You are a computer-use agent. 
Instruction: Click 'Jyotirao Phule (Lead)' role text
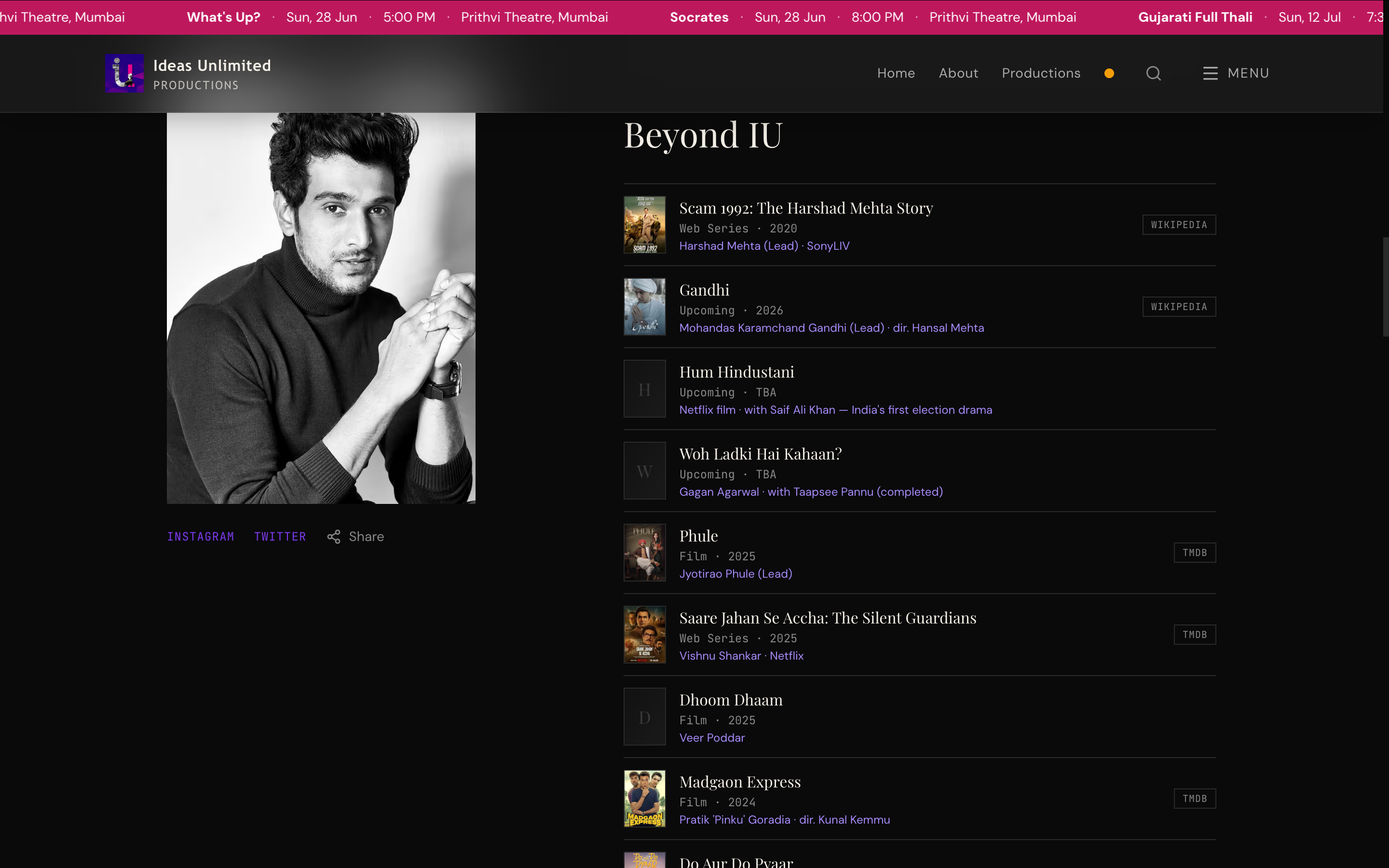pos(735,574)
